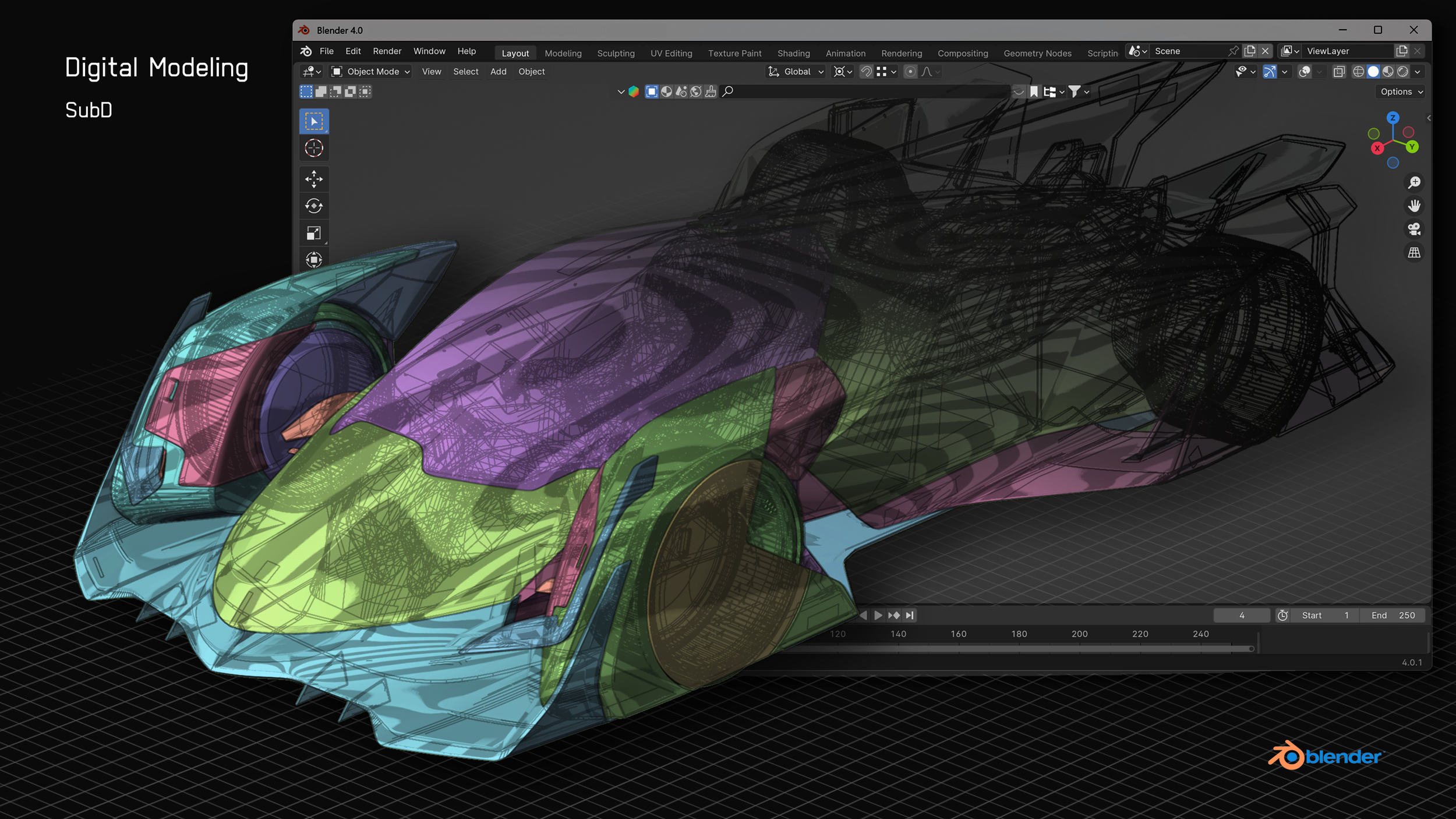The image size is (1456, 819).
Task: Switch perspective/orthographic grid icon
Action: (1414, 253)
